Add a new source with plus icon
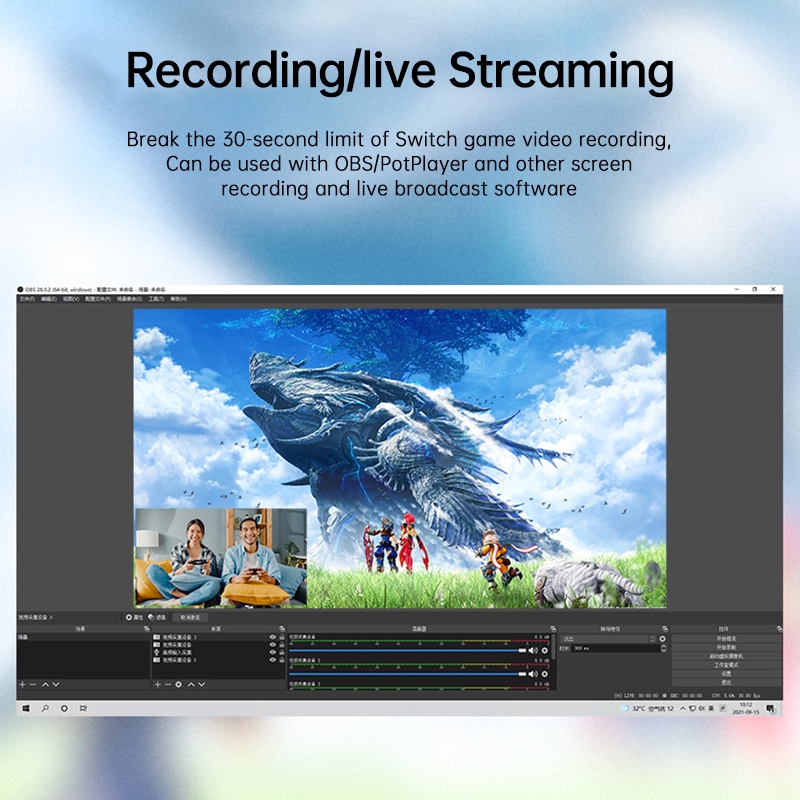Image resolution: width=800 pixels, height=800 pixels. point(156,684)
